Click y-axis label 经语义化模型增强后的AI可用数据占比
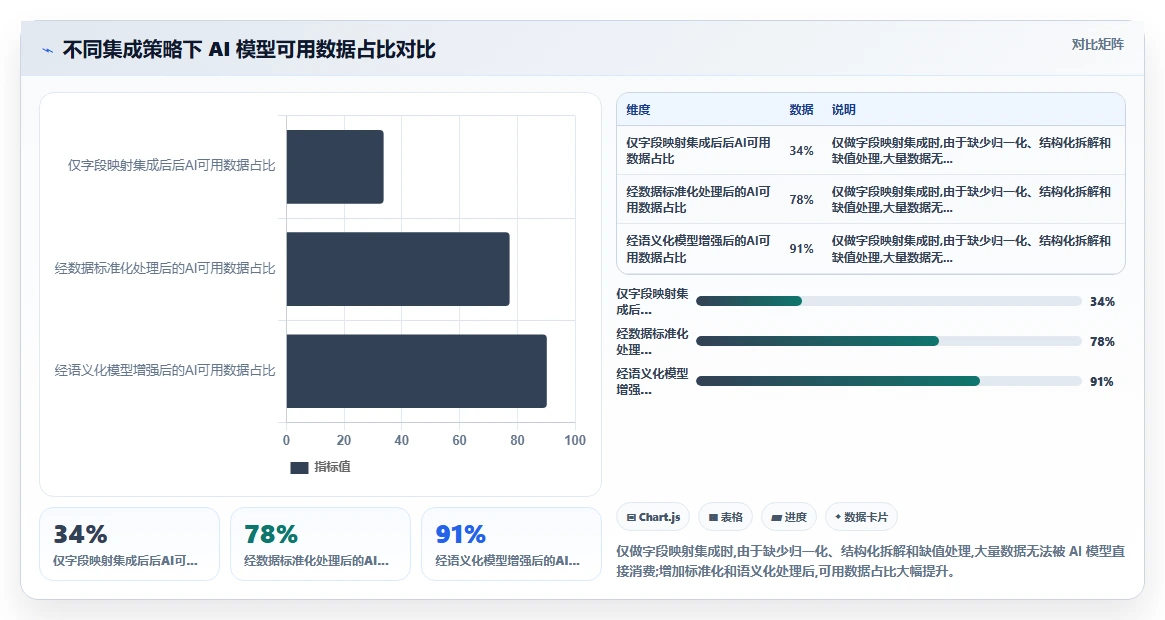The height and width of the screenshot is (620, 1165). 165,370
